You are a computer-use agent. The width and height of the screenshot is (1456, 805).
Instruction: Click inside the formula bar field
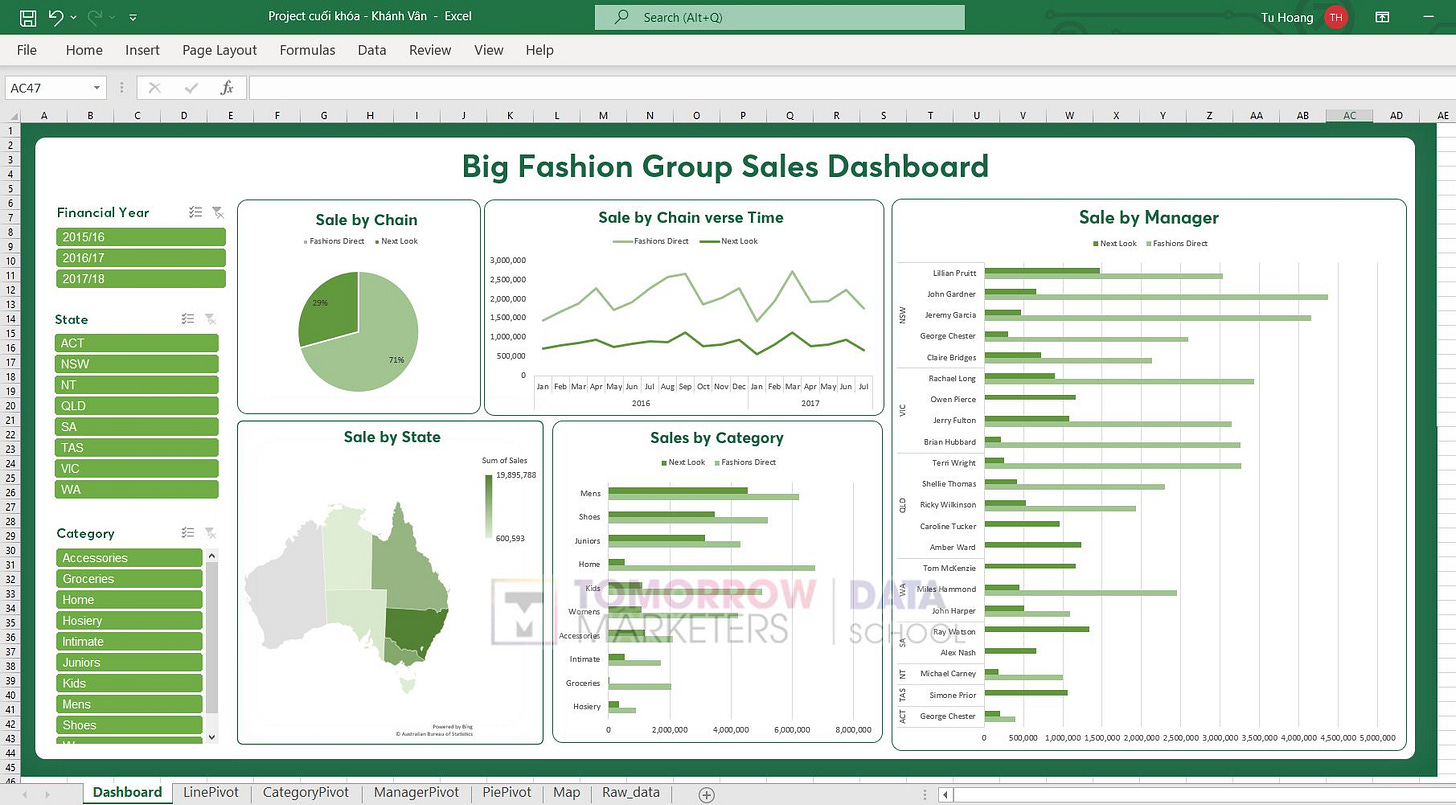[x=850, y=88]
